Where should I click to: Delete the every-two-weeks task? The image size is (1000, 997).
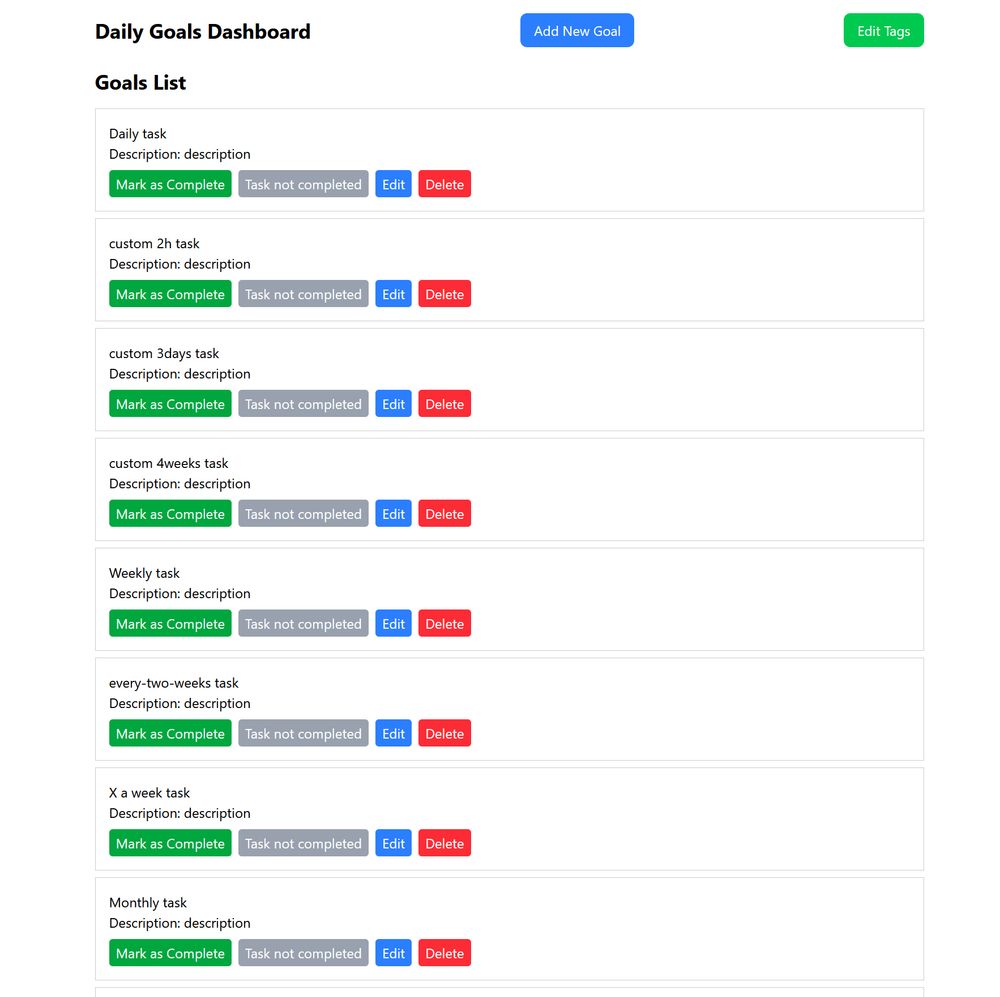[x=444, y=733]
